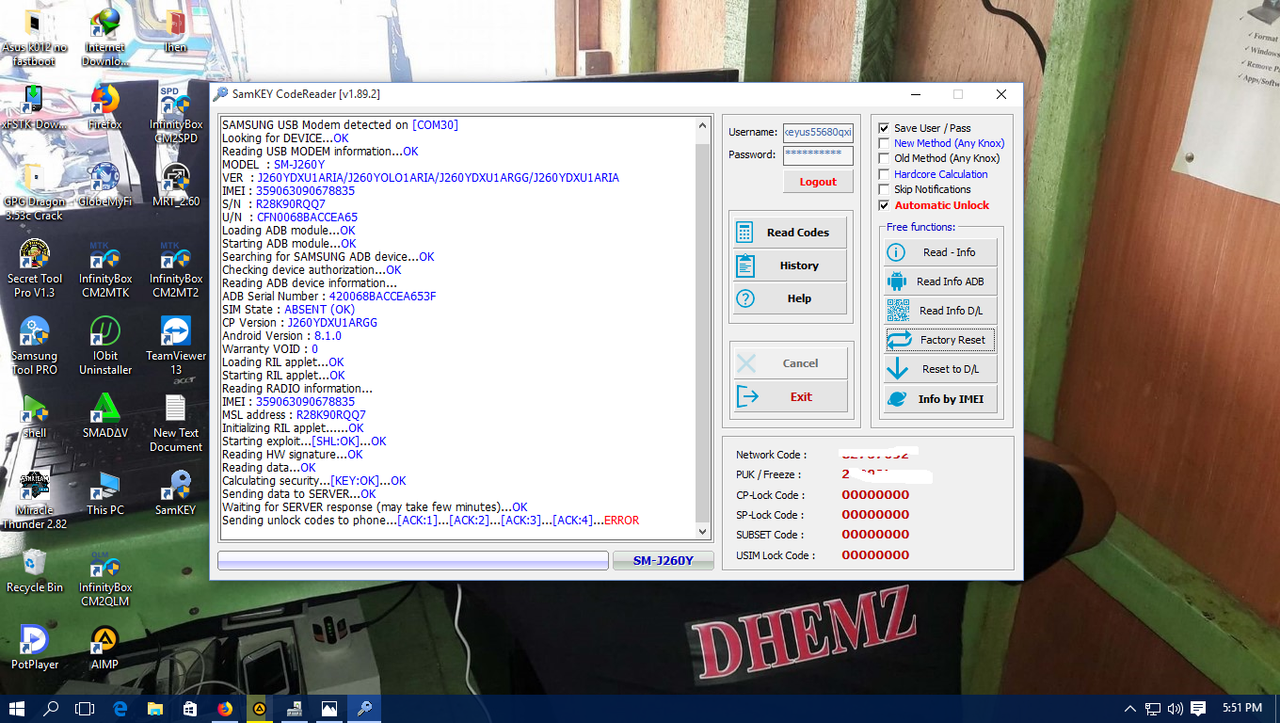Open the GlobeMyFi desktop shortcut
The width and height of the screenshot is (1280, 723).
coord(105,185)
